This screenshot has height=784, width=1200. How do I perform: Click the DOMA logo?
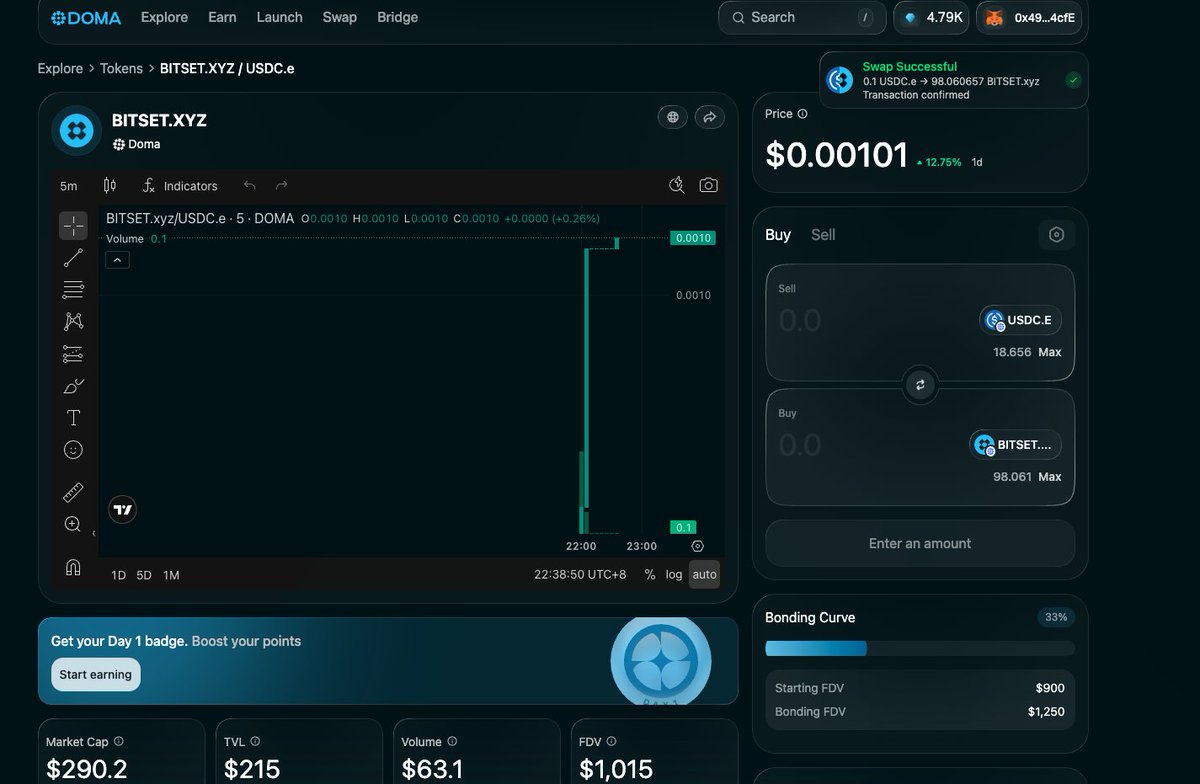(86, 18)
